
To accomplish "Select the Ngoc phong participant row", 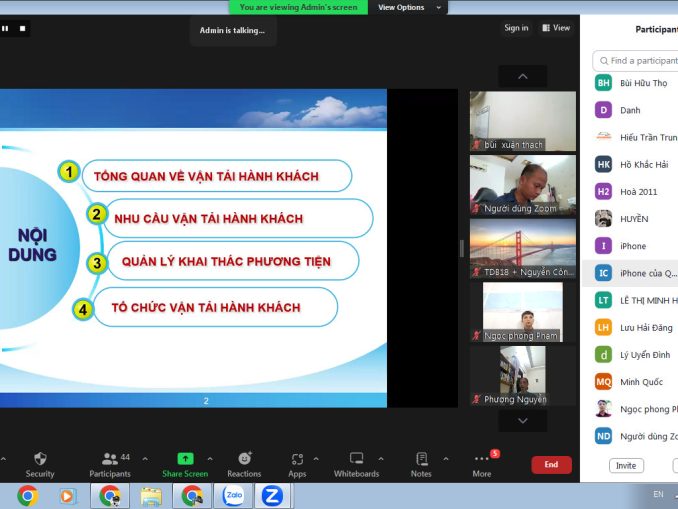I will tap(630, 409).
